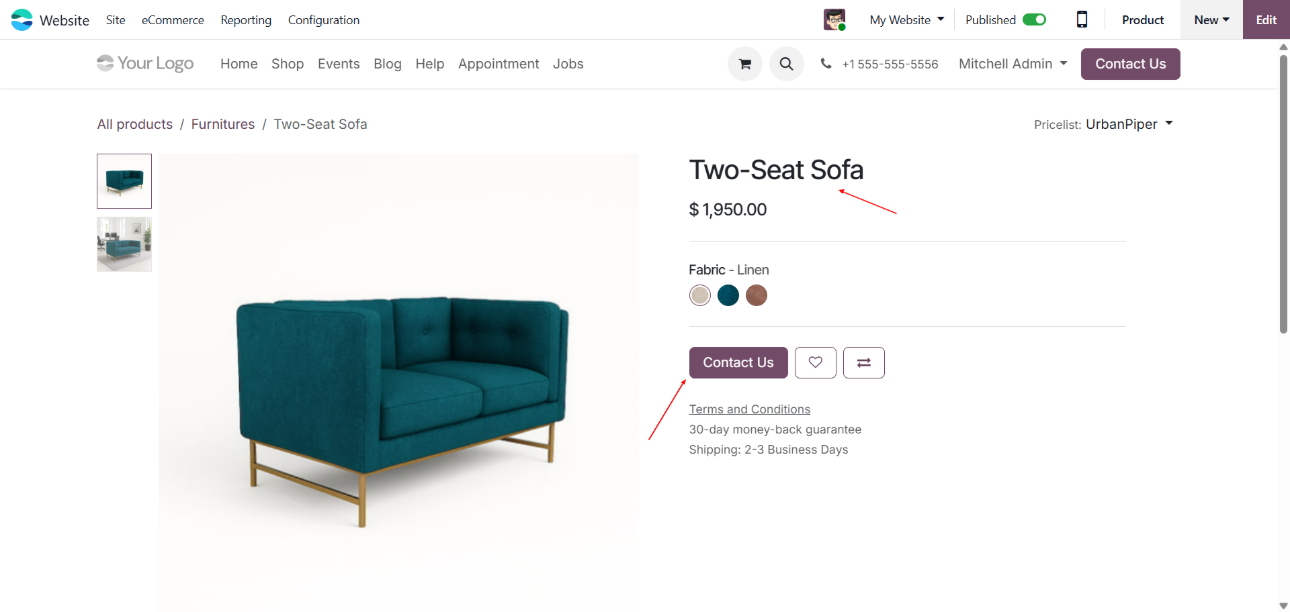This screenshot has height=612, width=1290.
Task: Select the beige Linen fabric option
Action: tap(700, 295)
